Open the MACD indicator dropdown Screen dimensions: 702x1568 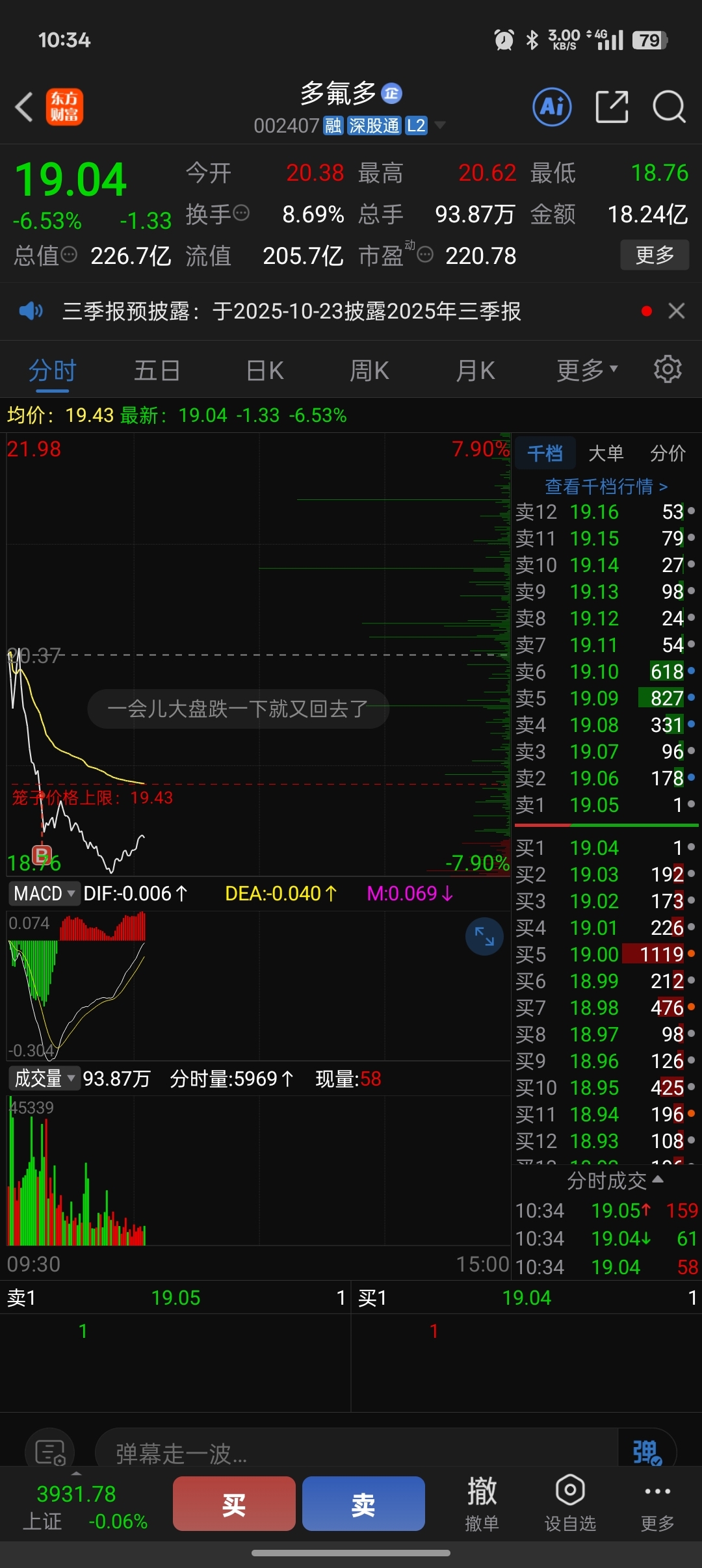click(44, 893)
